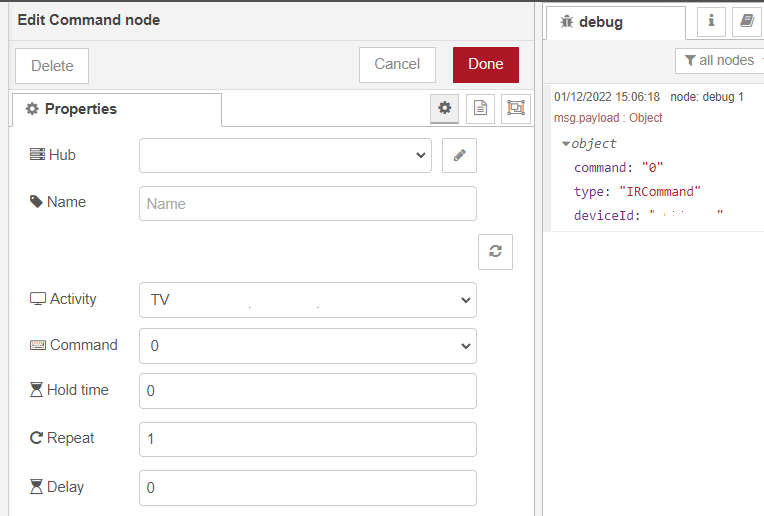The width and height of the screenshot is (764, 516).
Task: Open the node description document icon
Action: pyautogui.click(x=480, y=108)
